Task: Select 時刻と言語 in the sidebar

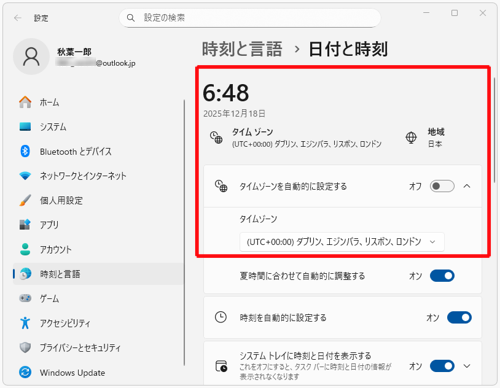Action: (98, 274)
